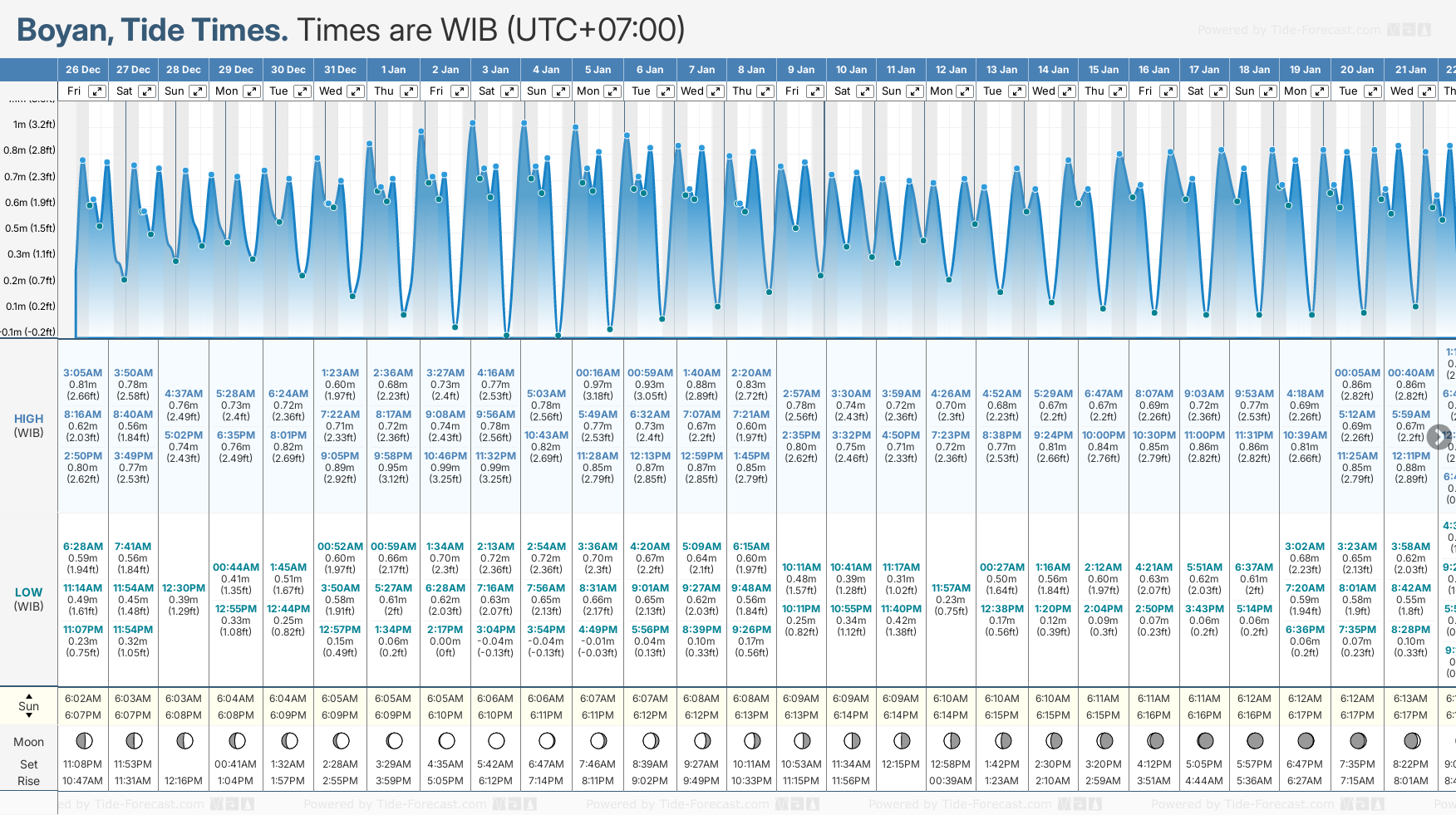Viewport: 1456px width, 815px height.
Task: Click the moon phase icon under 17 Jan
Action: pyautogui.click(x=1204, y=740)
